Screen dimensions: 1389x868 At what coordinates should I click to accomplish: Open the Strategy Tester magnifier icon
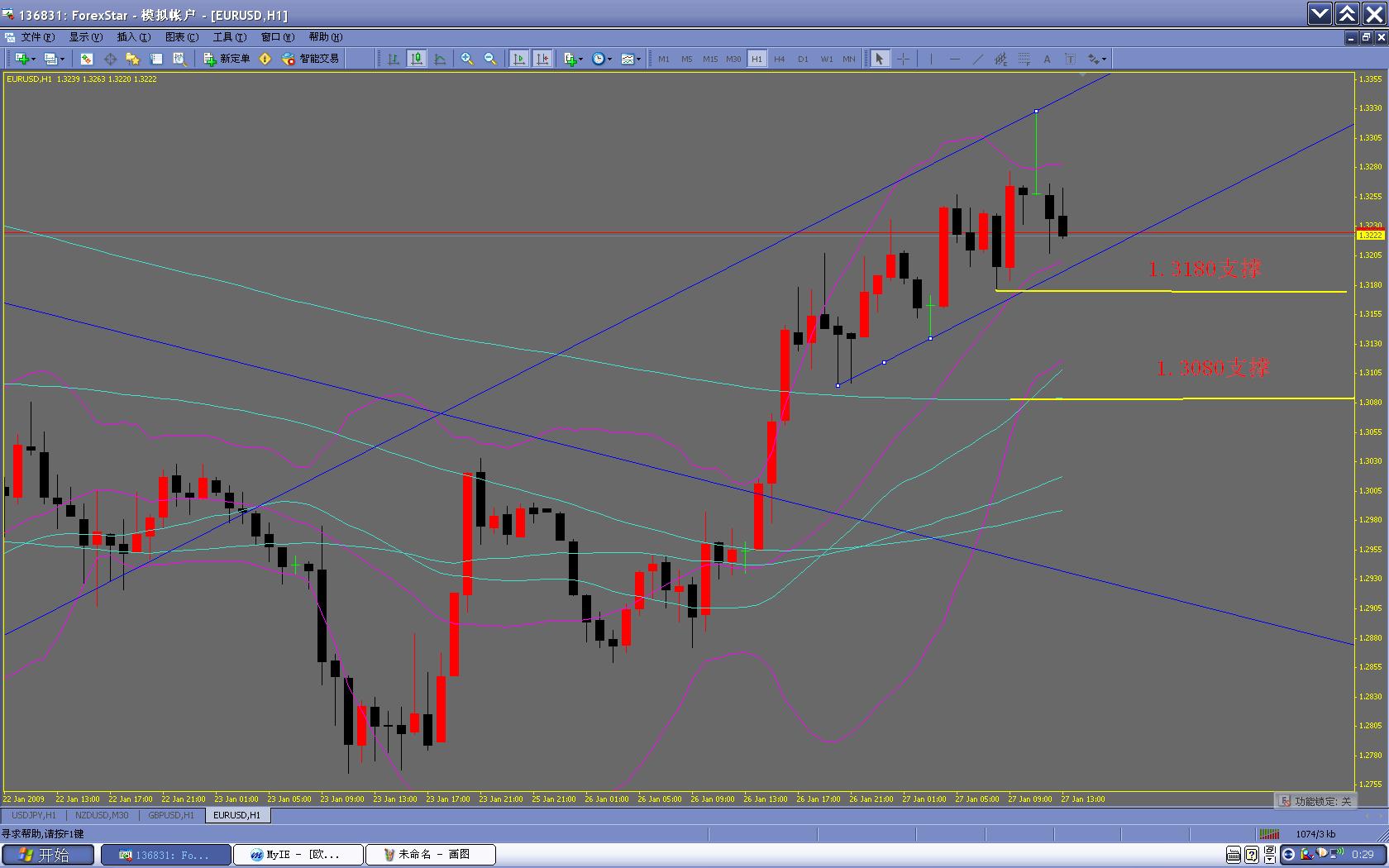pos(179,59)
